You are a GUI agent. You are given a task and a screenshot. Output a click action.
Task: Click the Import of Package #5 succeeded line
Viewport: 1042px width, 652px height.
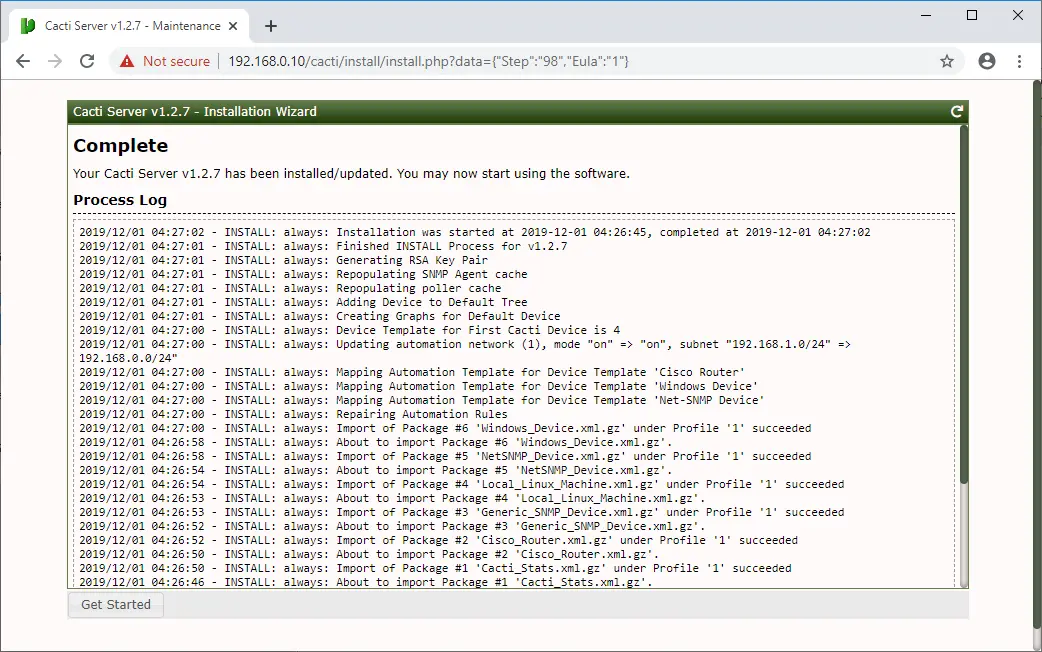coord(445,456)
